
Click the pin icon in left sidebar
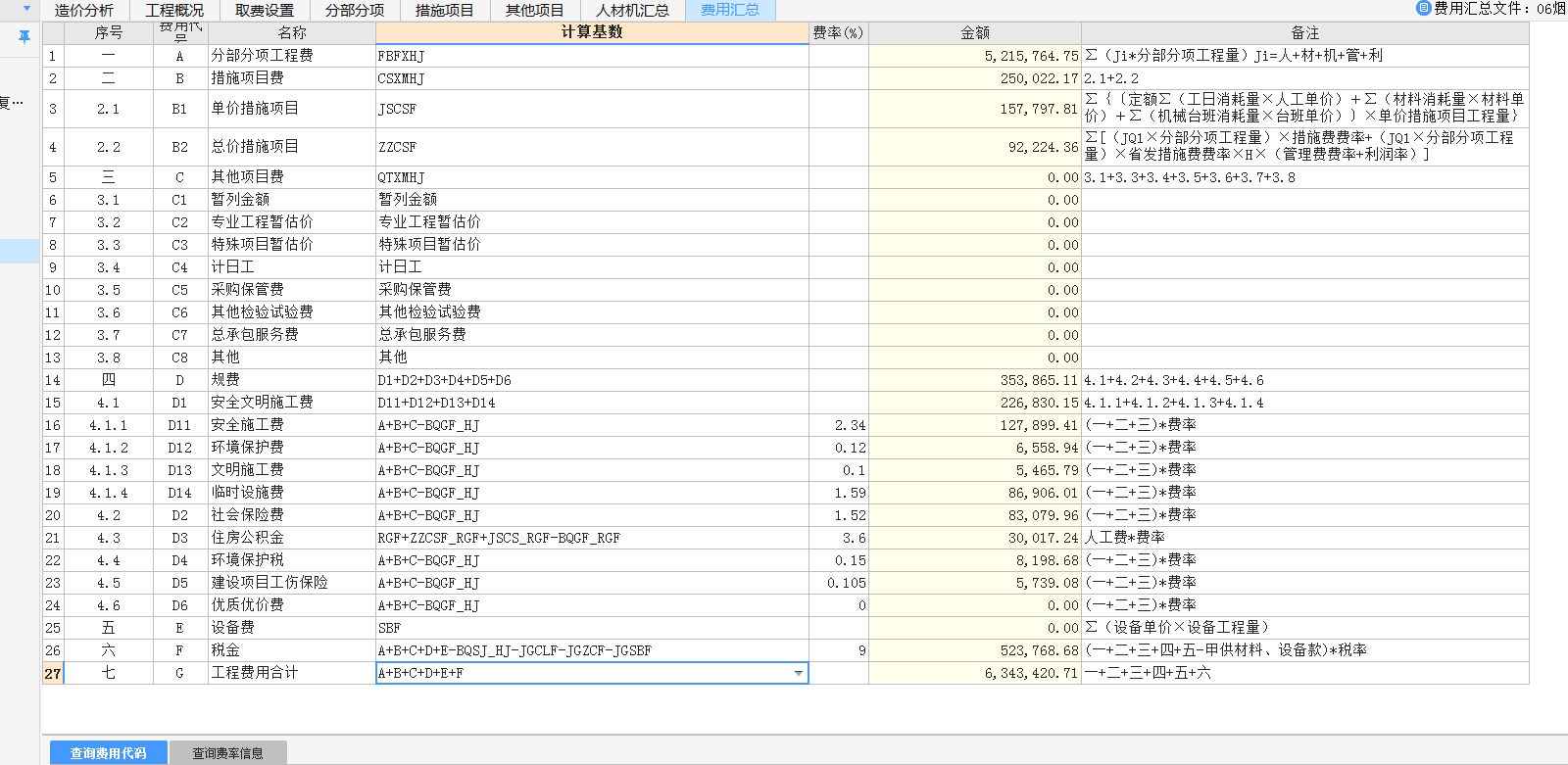24,36
